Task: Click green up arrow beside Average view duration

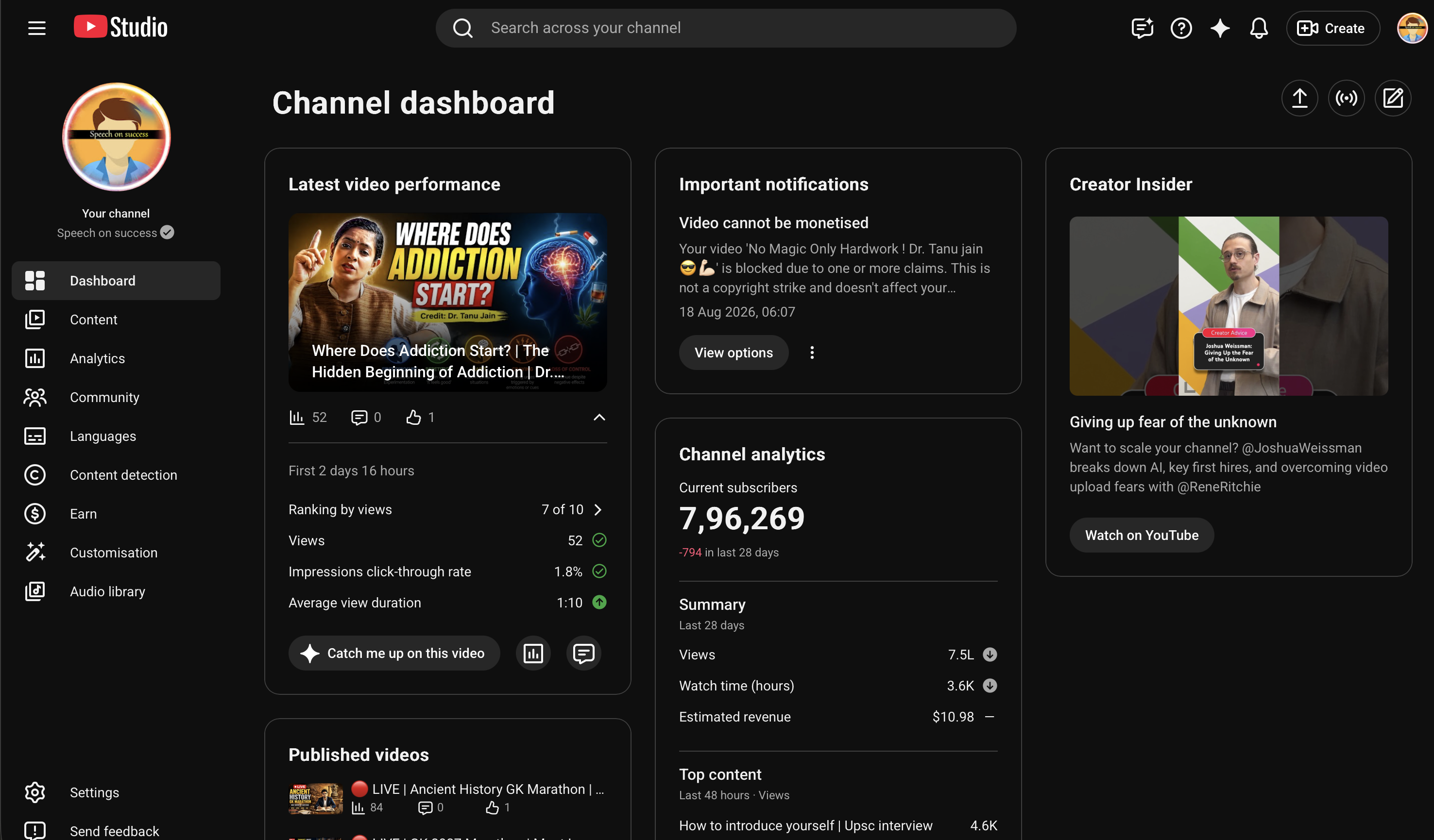Action: click(599, 602)
